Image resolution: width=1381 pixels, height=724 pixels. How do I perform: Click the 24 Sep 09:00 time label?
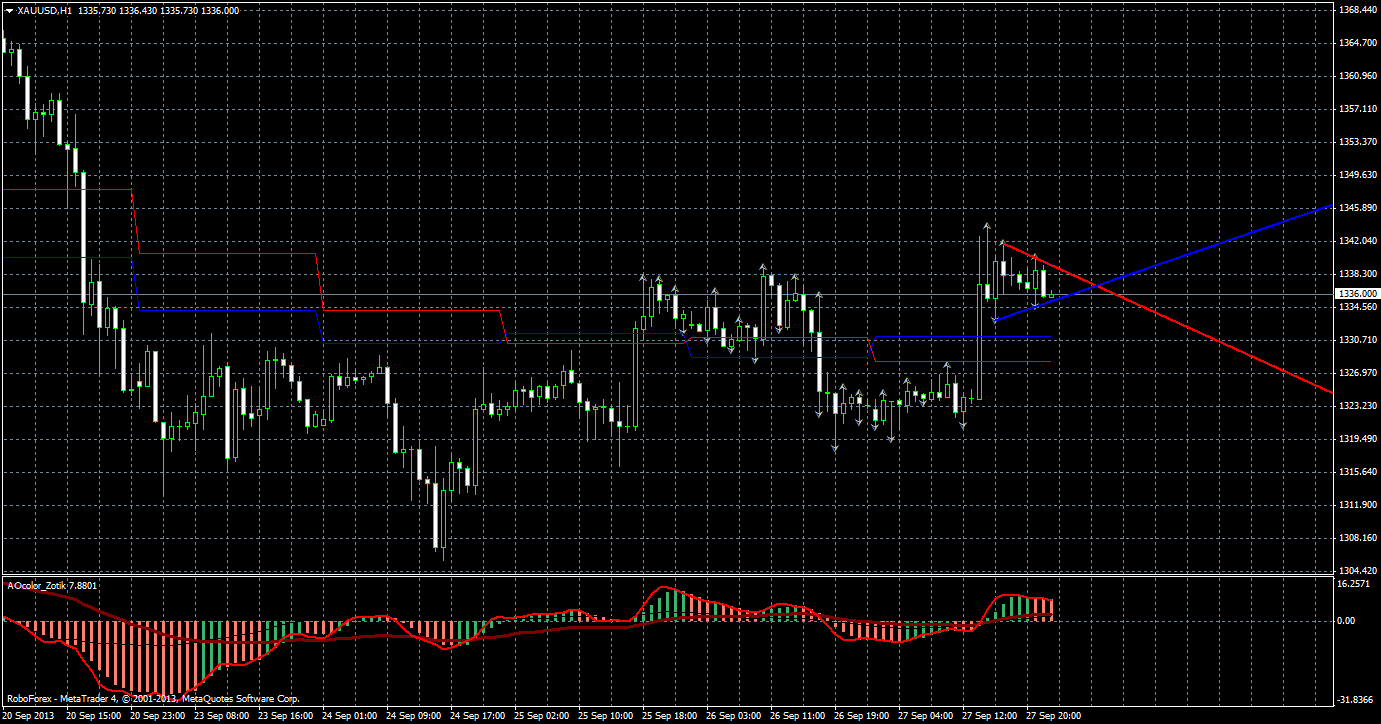pos(416,716)
